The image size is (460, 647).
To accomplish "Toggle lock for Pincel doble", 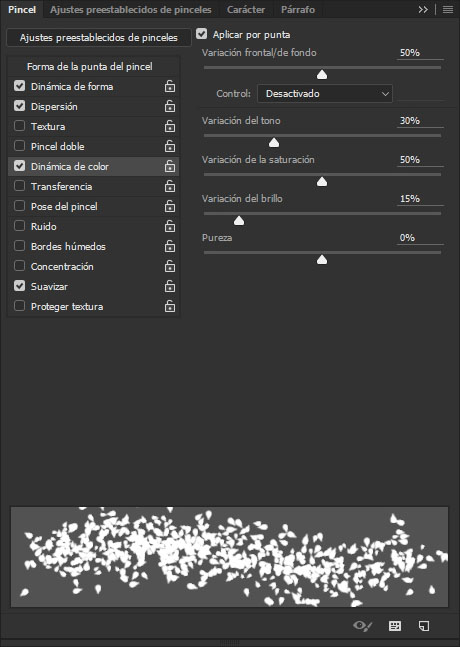I will click(x=170, y=146).
